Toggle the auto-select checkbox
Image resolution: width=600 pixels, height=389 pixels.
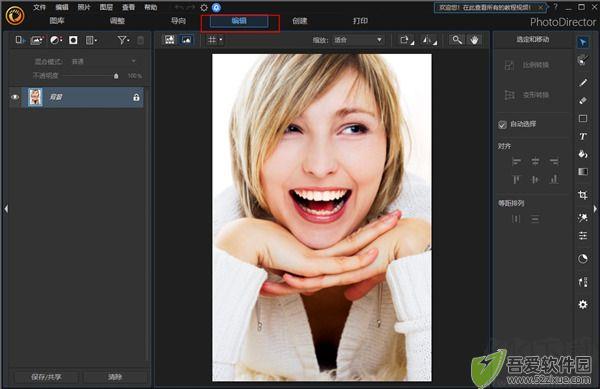(x=502, y=125)
